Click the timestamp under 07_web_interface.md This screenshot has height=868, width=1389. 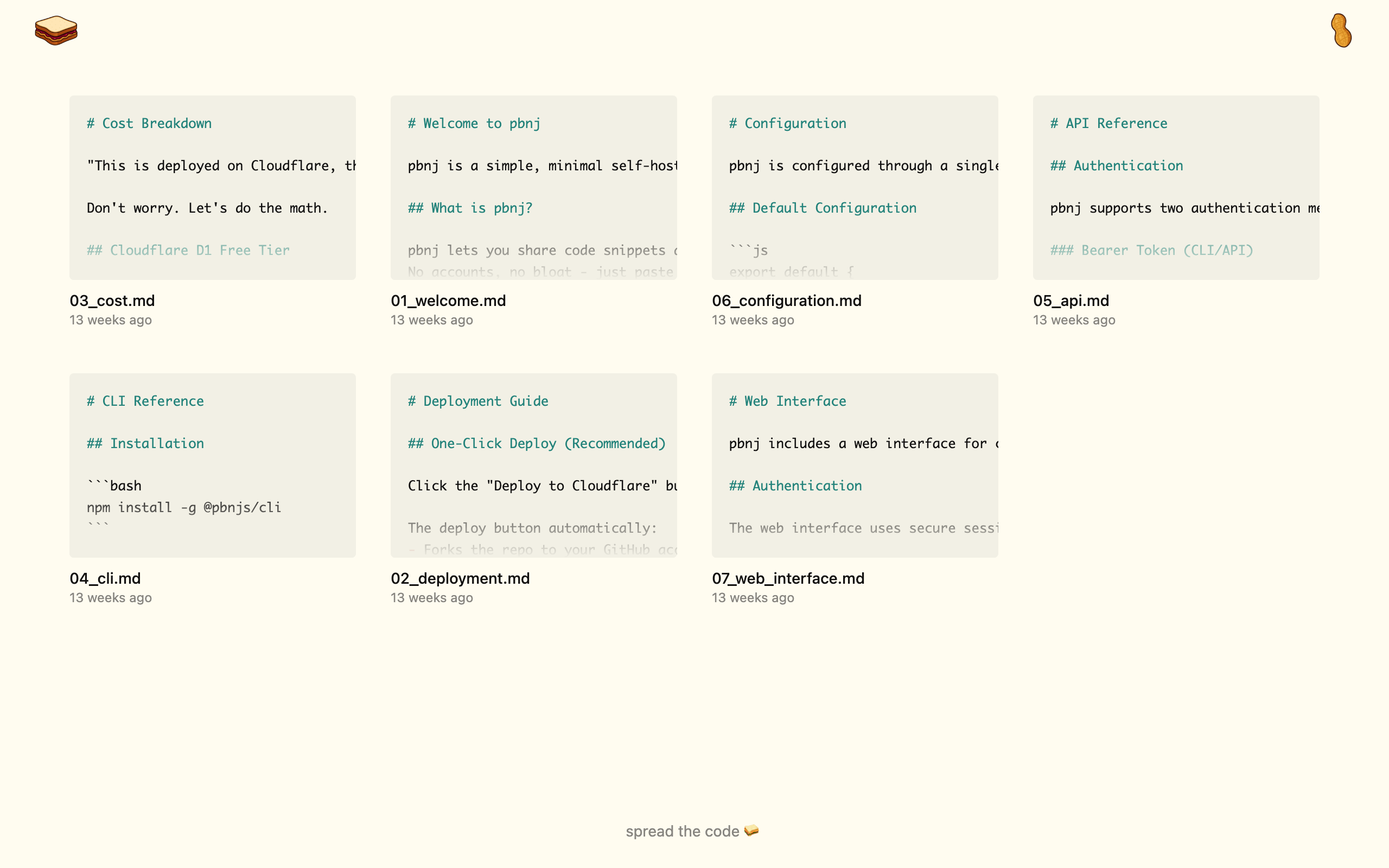(x=753, y=598)
